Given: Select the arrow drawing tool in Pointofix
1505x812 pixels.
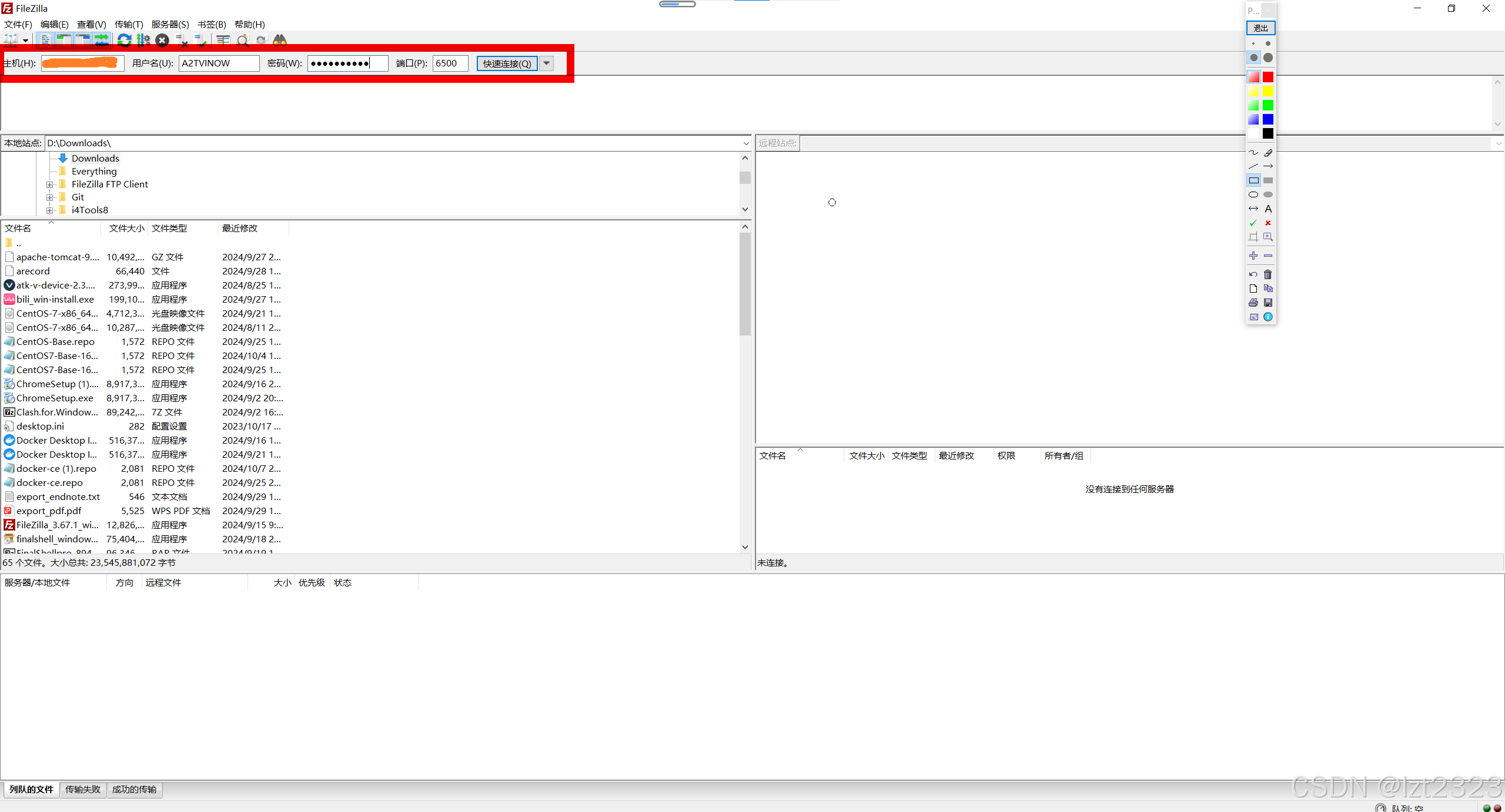Looking at the screenshot, I should (x=1268, y=166).
